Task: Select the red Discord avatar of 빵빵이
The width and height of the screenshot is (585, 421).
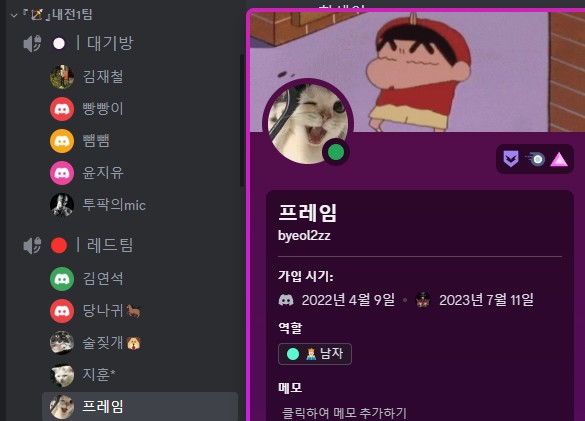Action: [62, 109]
